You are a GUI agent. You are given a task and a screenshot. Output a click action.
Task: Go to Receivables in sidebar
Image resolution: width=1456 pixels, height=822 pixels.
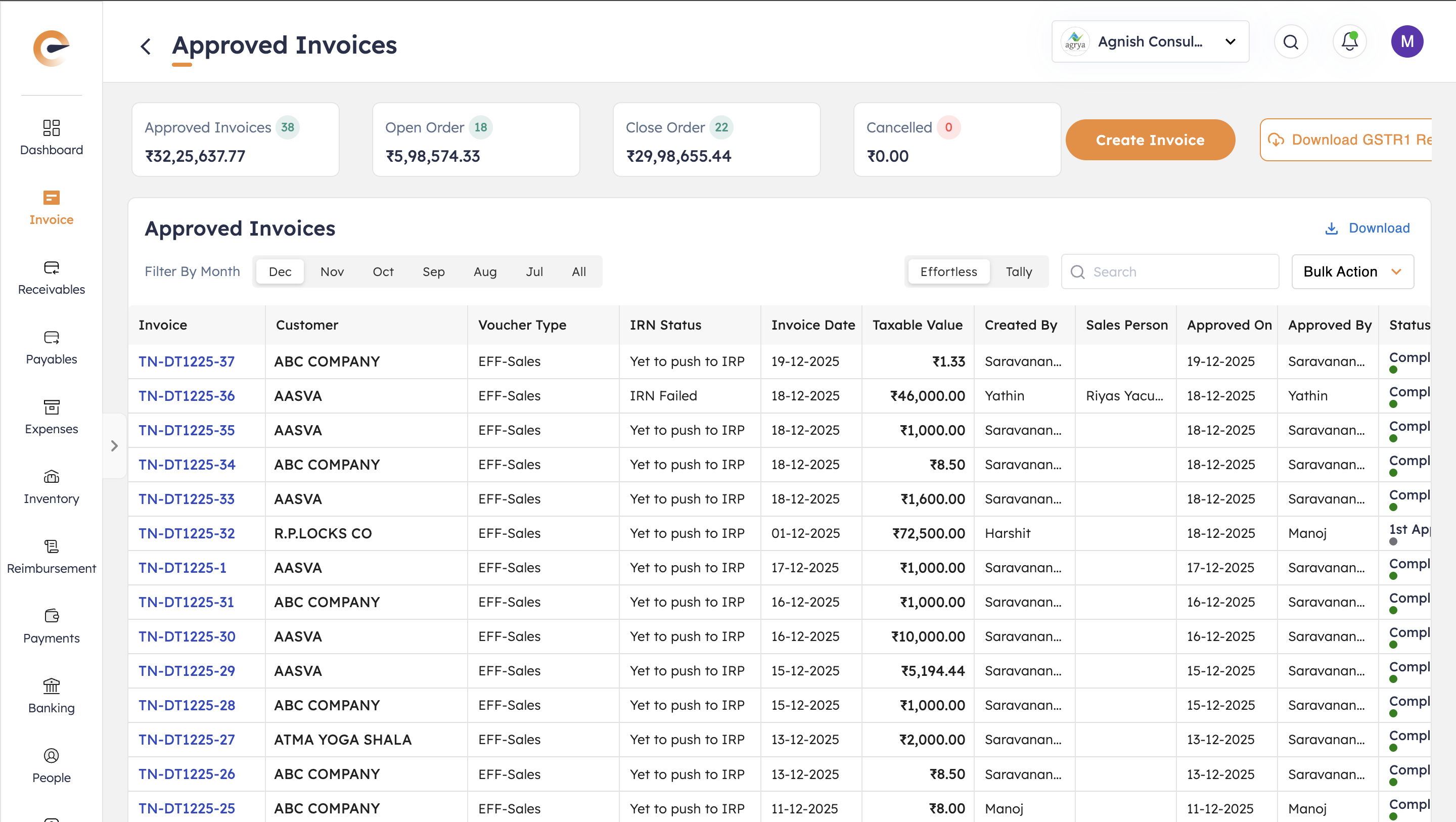coord(51,267)
